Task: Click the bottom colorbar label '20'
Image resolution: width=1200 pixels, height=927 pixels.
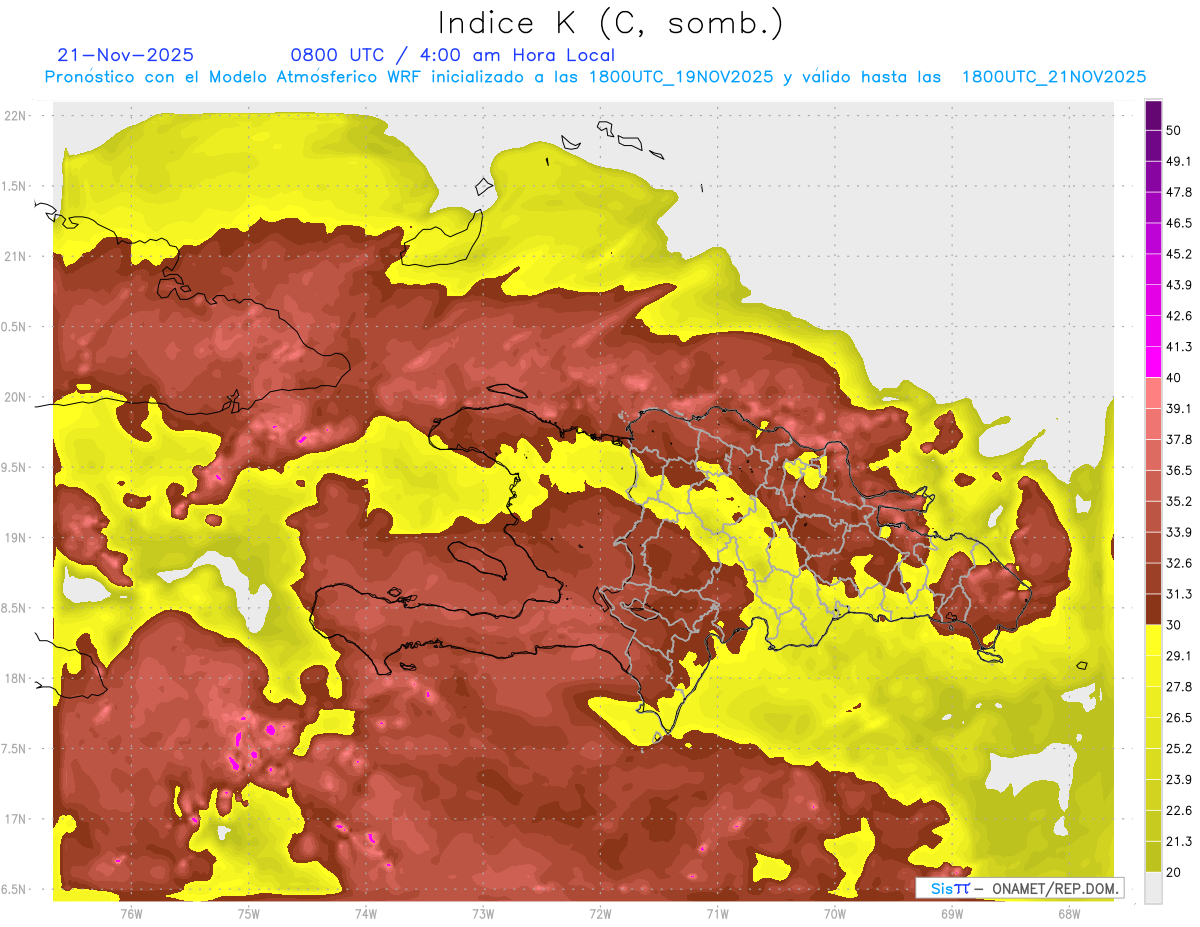Action: pos(1174,872)
